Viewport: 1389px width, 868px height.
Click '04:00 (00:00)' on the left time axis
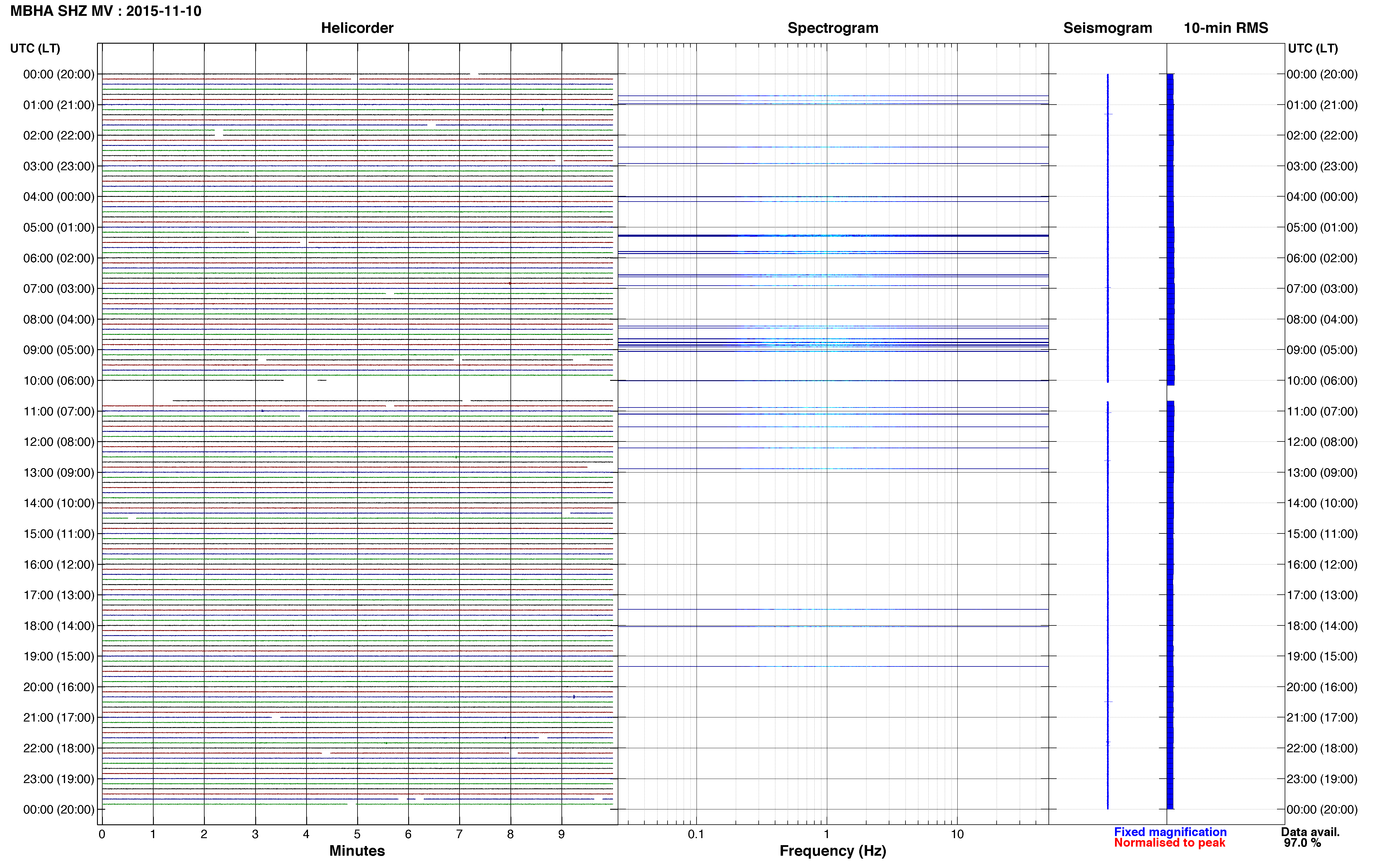pyautogui.click(x=59, y=197)
